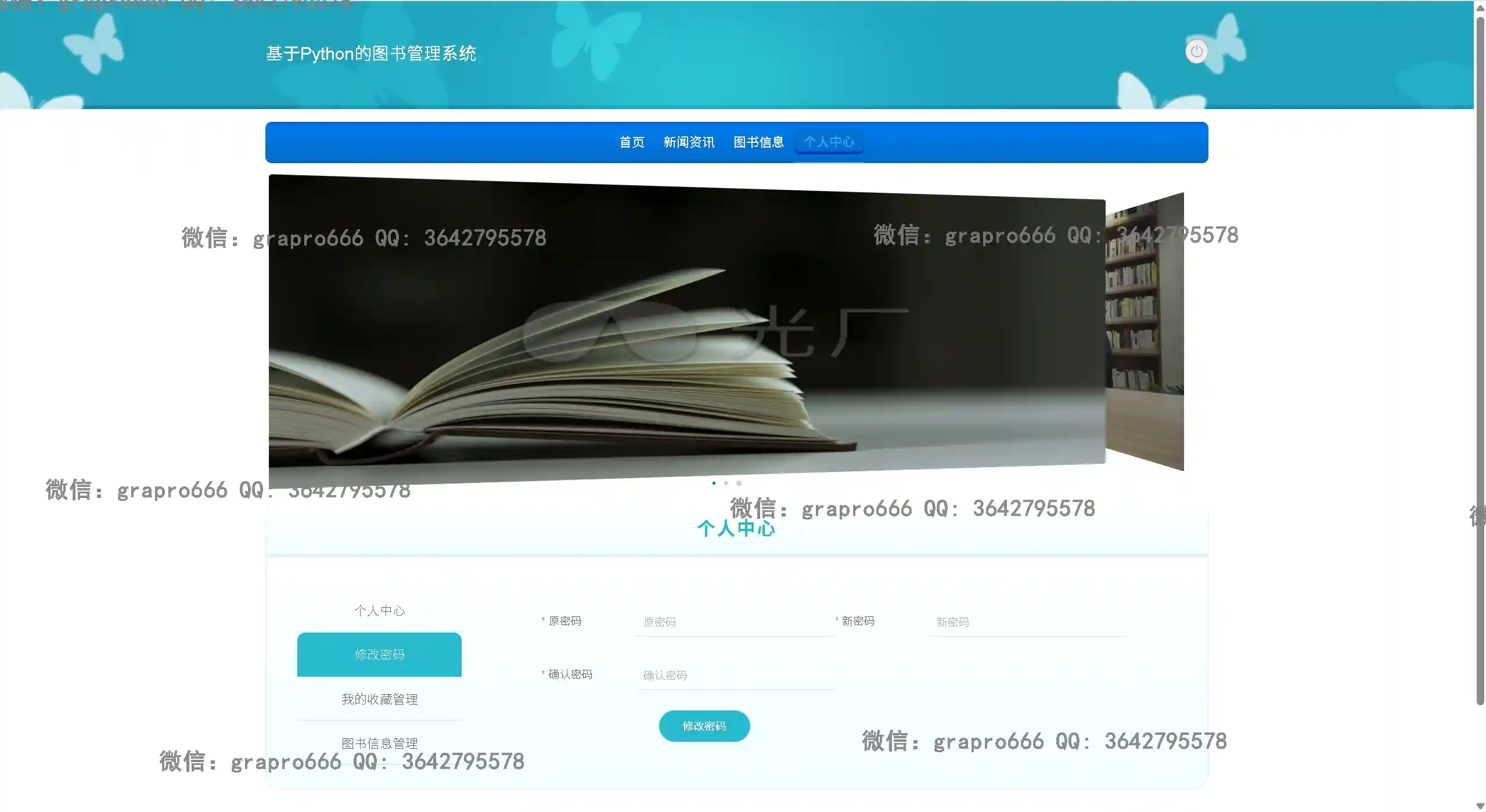Image resolution: width=1486 pixels, height=812 pixels.
Task: Open 新闻资讯 navigation item
Action: tap(688, 142)
